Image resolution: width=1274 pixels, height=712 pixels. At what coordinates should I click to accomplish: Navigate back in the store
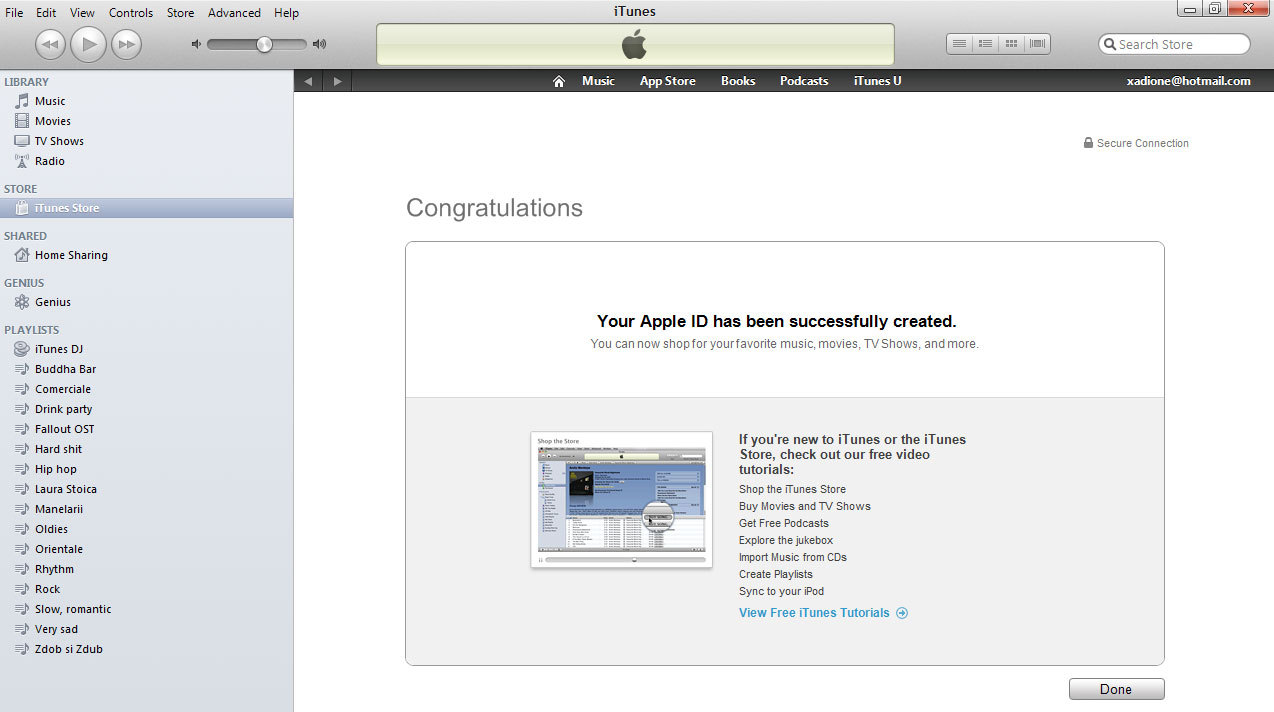(308, 81)
